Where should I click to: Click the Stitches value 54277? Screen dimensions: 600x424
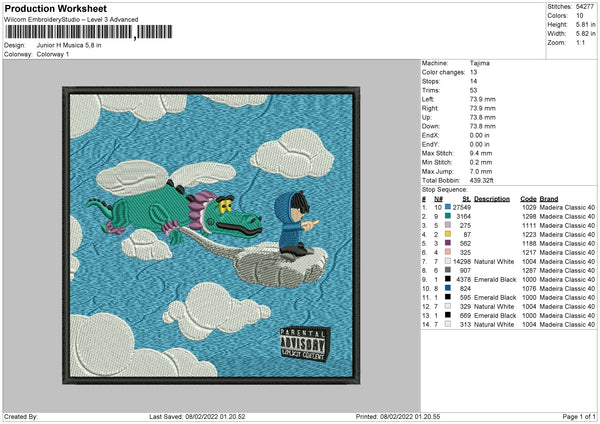click(585, 7)
